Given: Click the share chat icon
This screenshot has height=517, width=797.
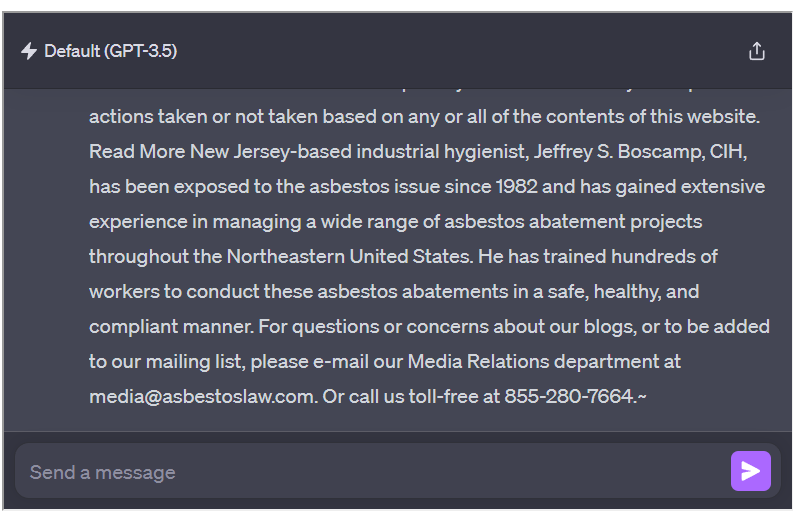Looking at the screenshot, I should 757,51.
